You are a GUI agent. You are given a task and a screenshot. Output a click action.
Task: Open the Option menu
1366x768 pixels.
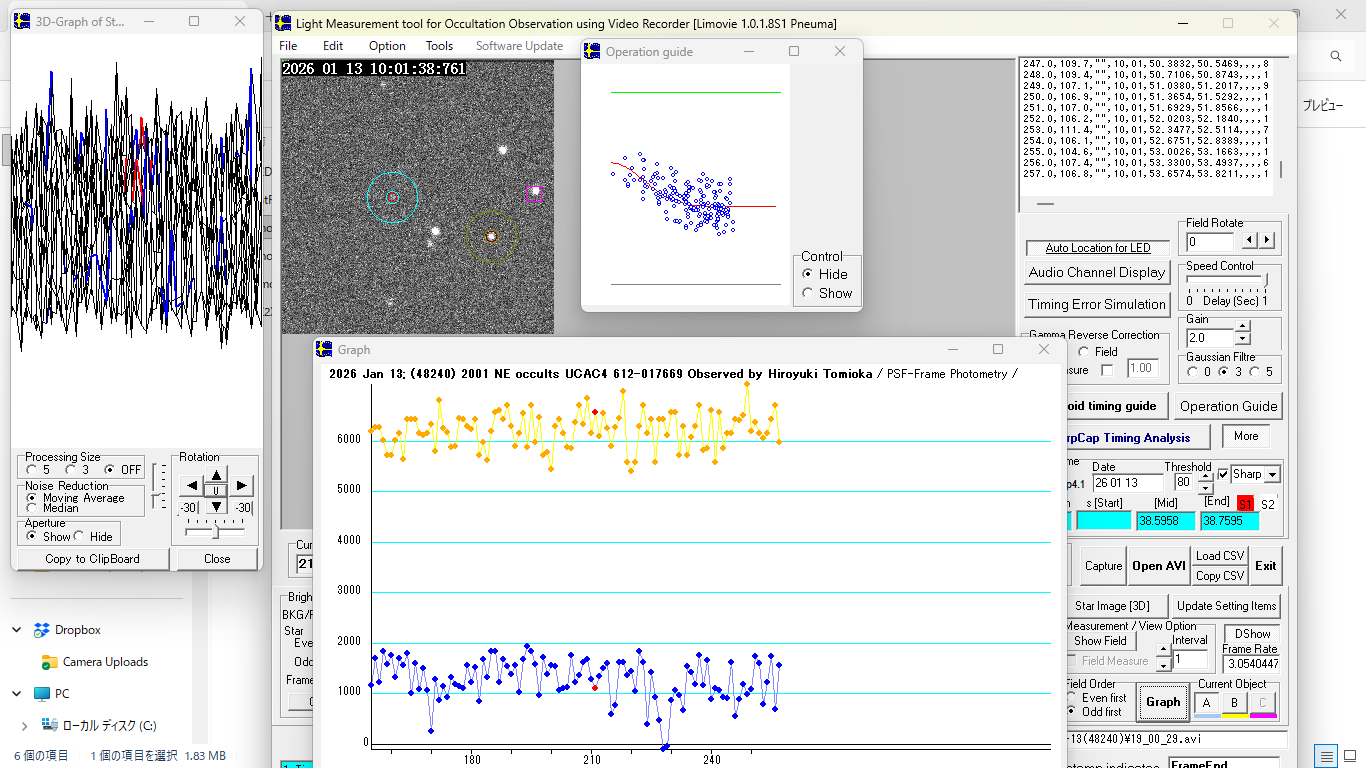[x=387, y=46]
